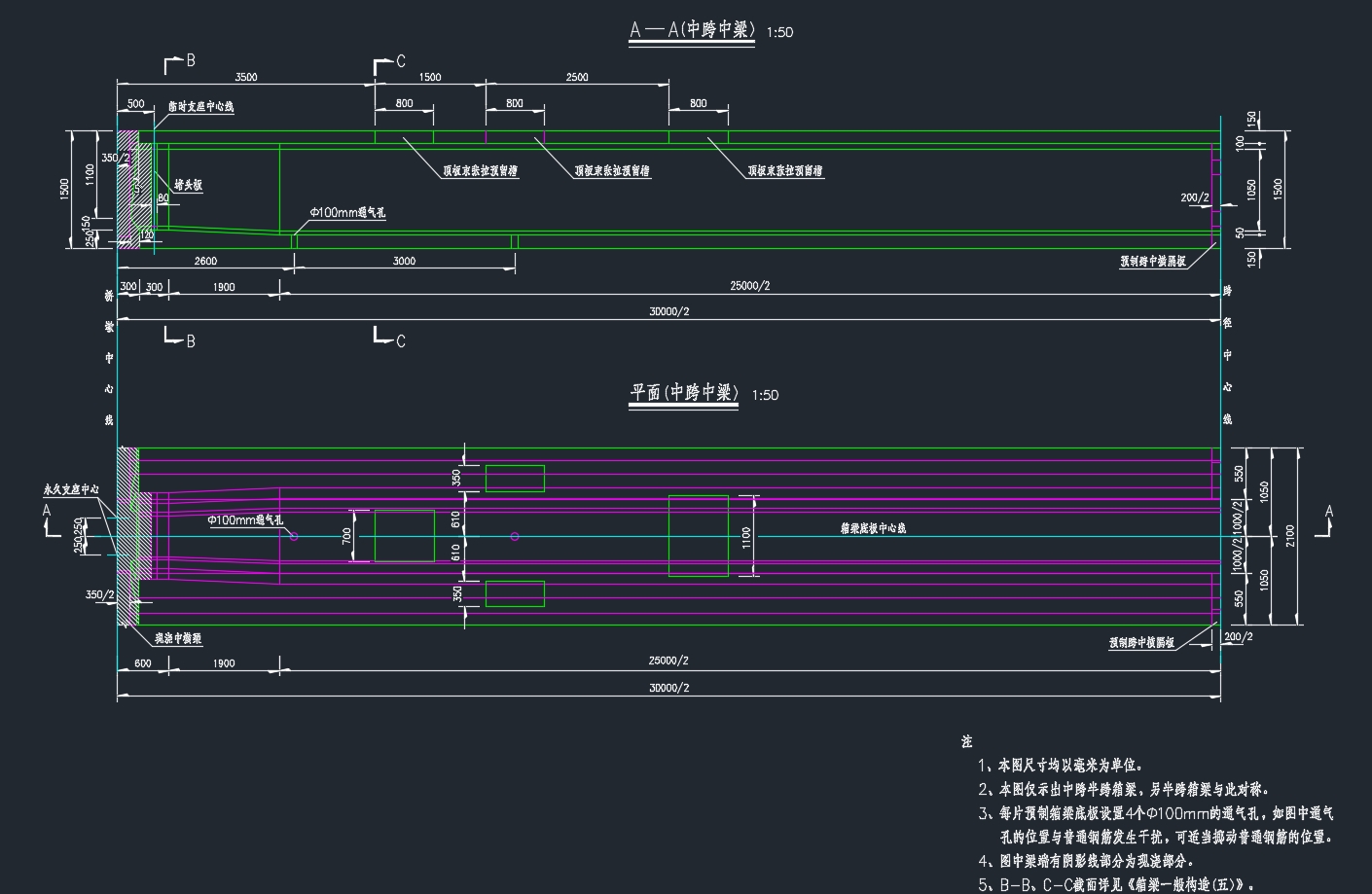Click the 临时支座中心线 label

pyautogui.click(x=200, y=107)
